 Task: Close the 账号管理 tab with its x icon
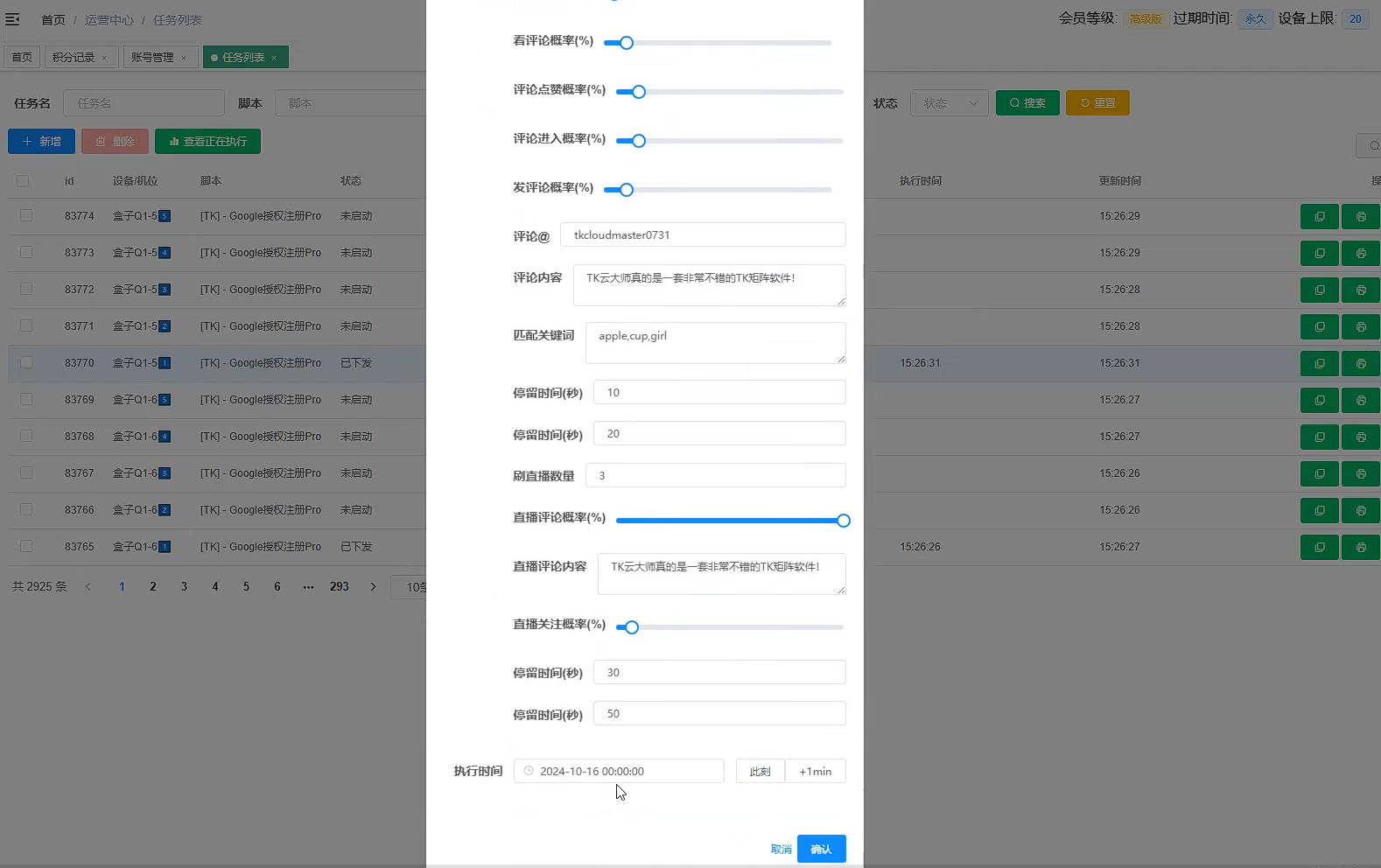coord(184,58)
